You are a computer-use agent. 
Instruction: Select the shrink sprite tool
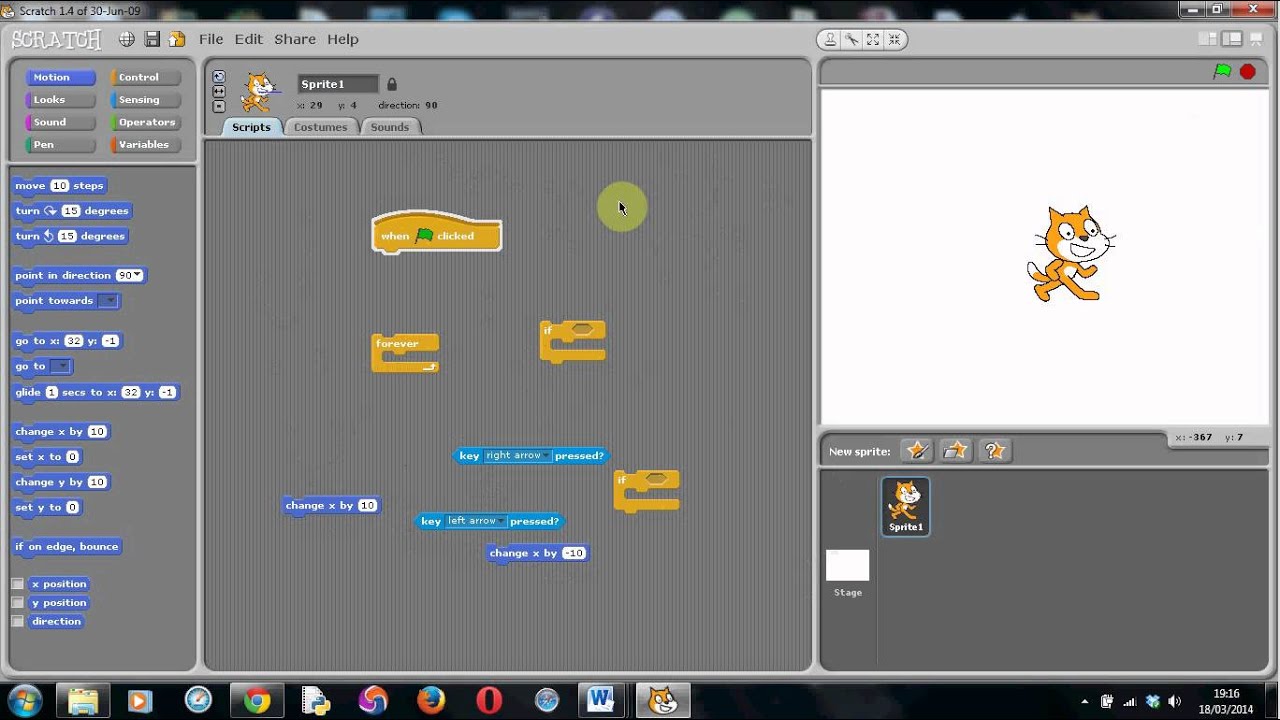coord(894,39)
